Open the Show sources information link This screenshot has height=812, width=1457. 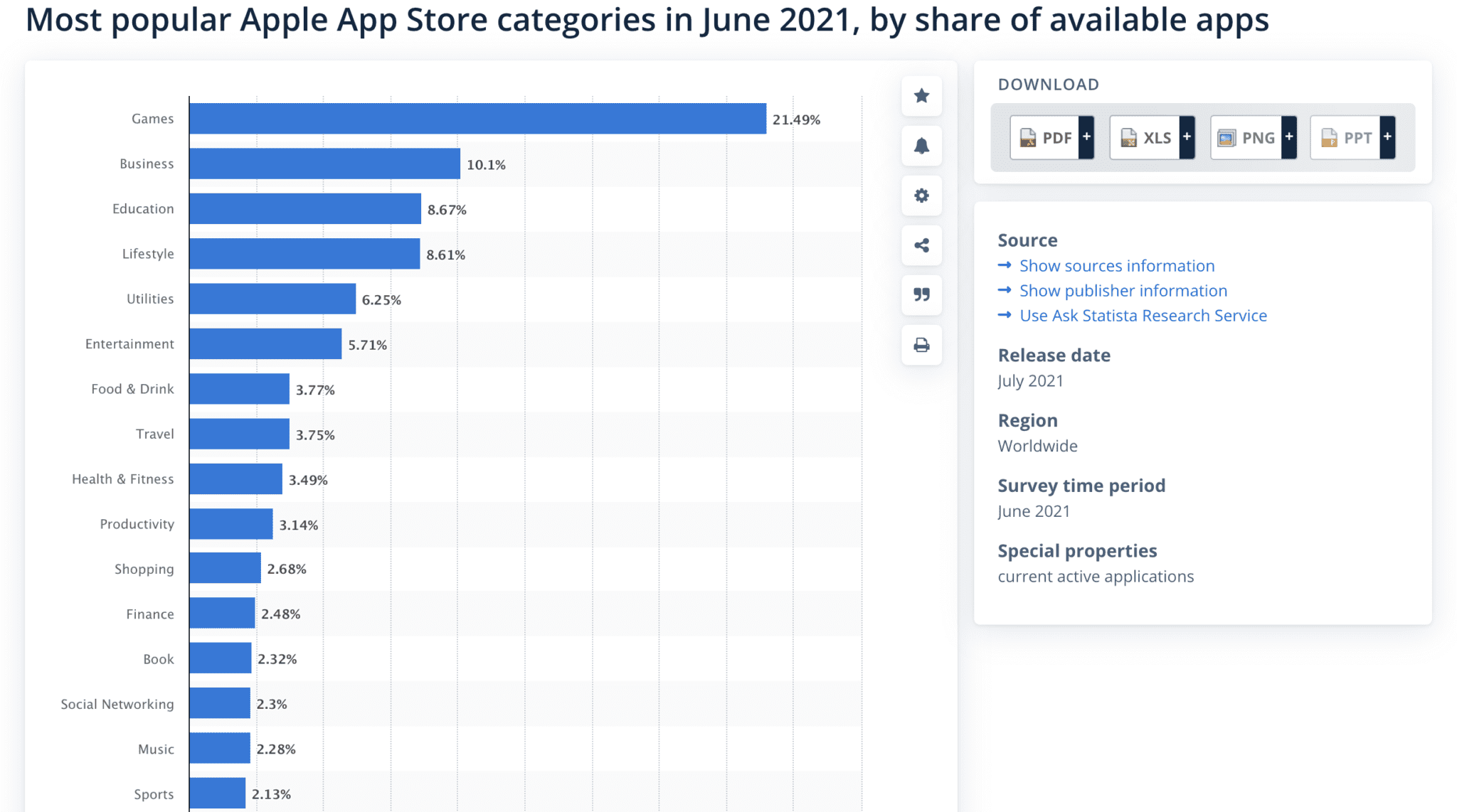pos(1116,265)
